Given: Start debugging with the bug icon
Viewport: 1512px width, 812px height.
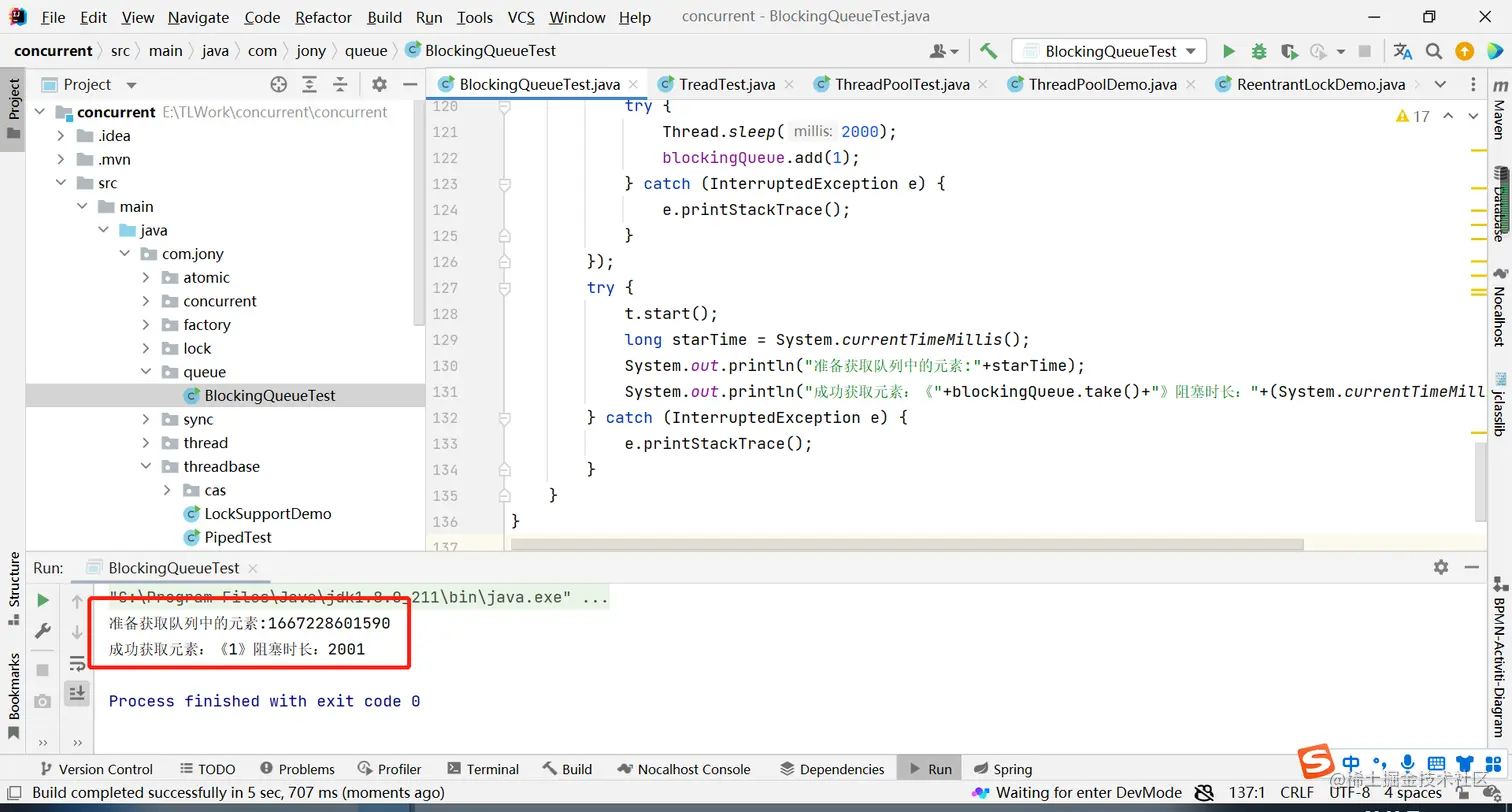Looking at the screenshot, I should click(1259, 51).
